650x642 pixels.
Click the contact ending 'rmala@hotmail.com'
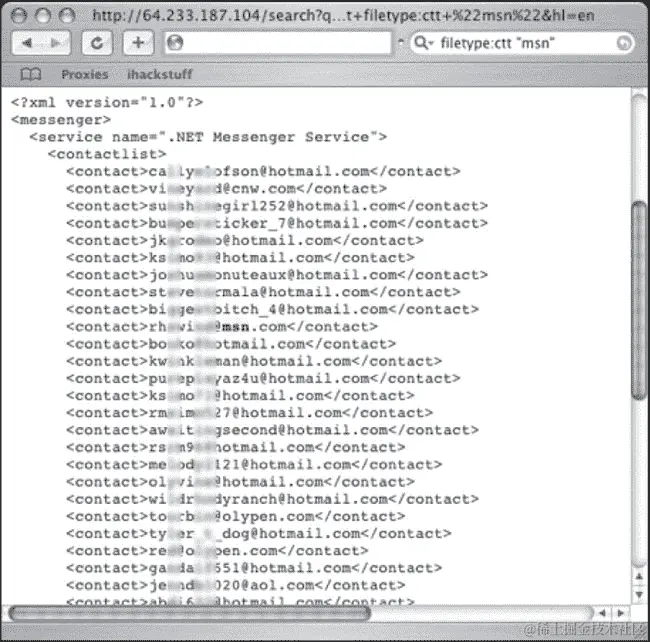[x=263, y=292]
